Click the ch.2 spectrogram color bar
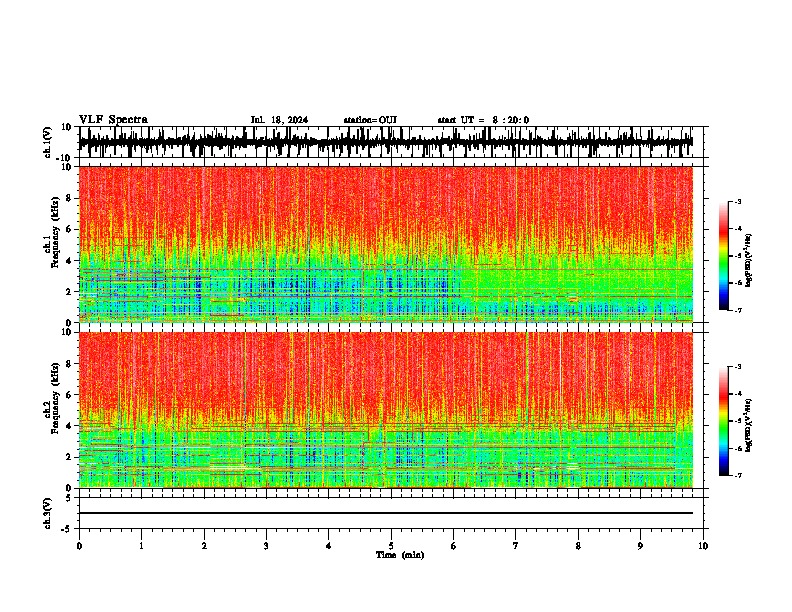 point(724,421)
